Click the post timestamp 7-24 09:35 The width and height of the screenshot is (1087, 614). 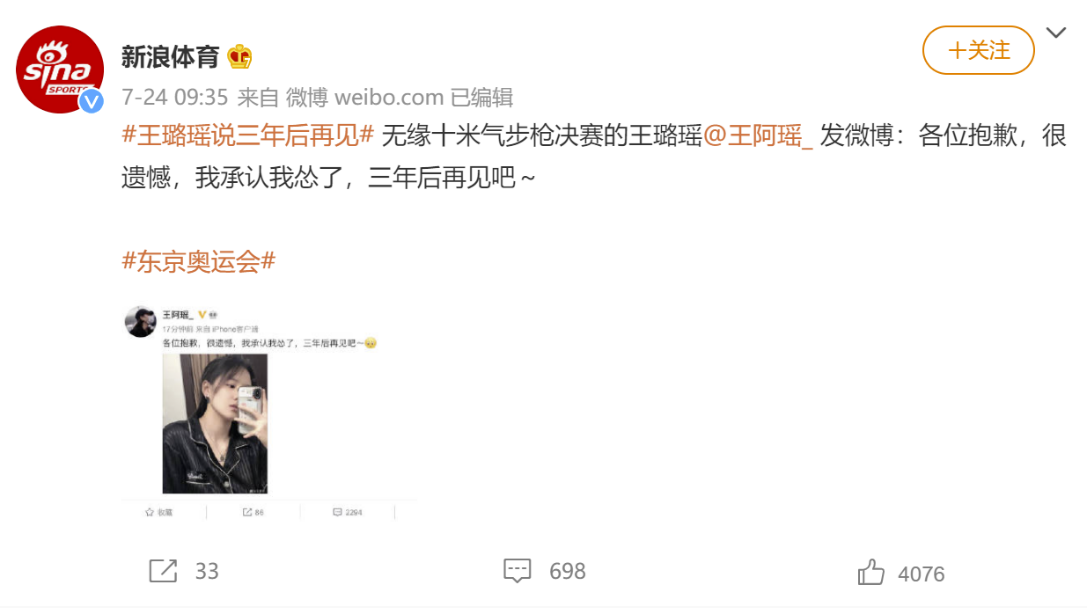175,98
